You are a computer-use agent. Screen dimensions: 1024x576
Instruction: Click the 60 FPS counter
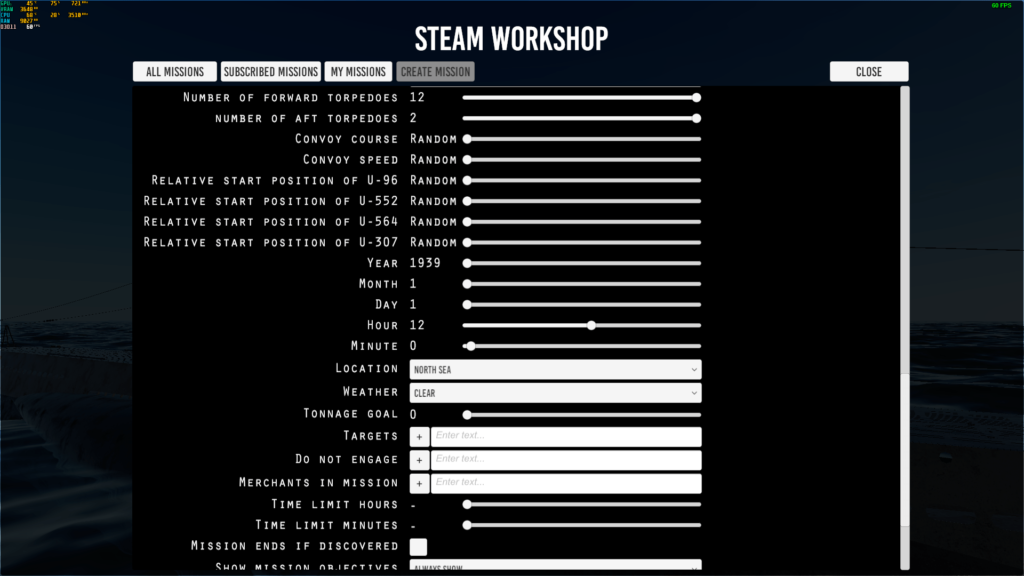(x=1001, y=5)
